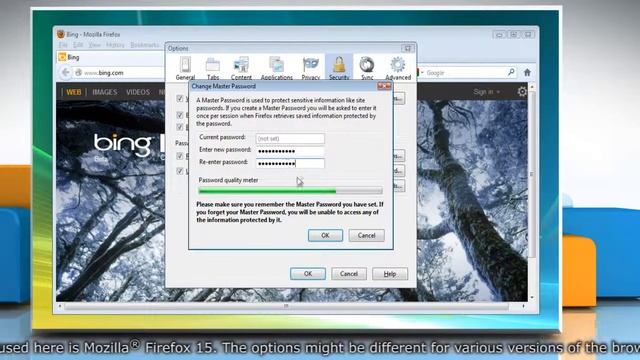
Task: Toggle the second Passwords section checkbox
Action: (x=180, y=171)
